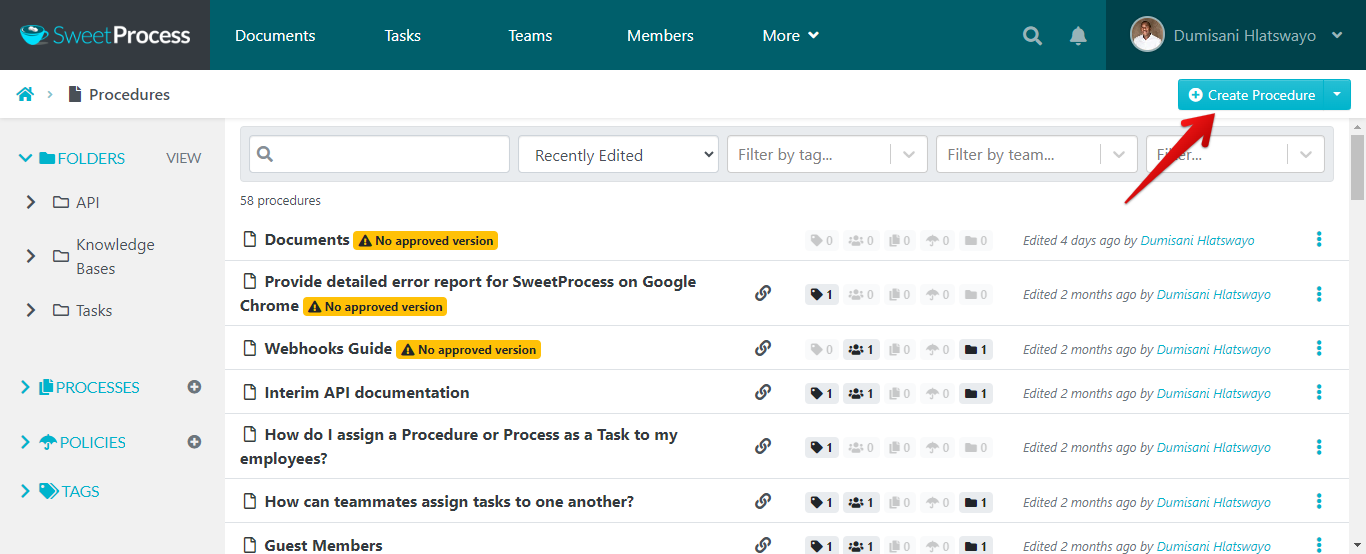The height and width of the screenshot is (554, 1366).
Task: Click link icon on How do I assign a Procedure row
Action: [763, 446]
